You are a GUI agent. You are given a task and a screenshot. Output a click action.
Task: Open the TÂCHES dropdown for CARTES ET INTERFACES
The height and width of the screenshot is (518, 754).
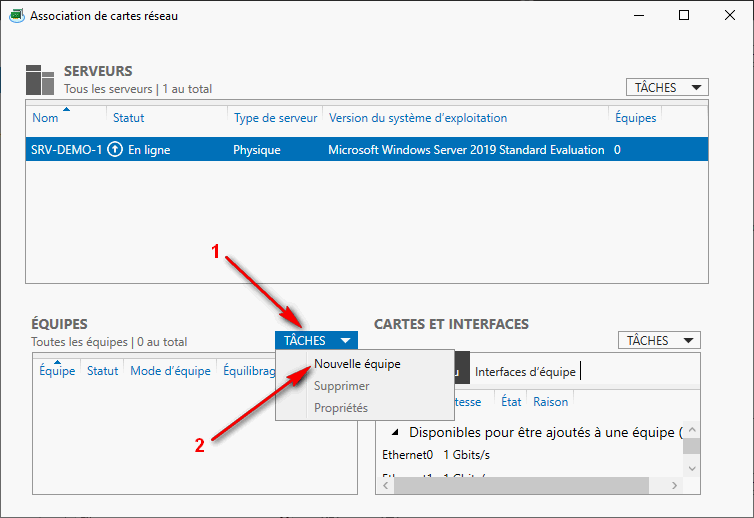(x=659, y=341)
